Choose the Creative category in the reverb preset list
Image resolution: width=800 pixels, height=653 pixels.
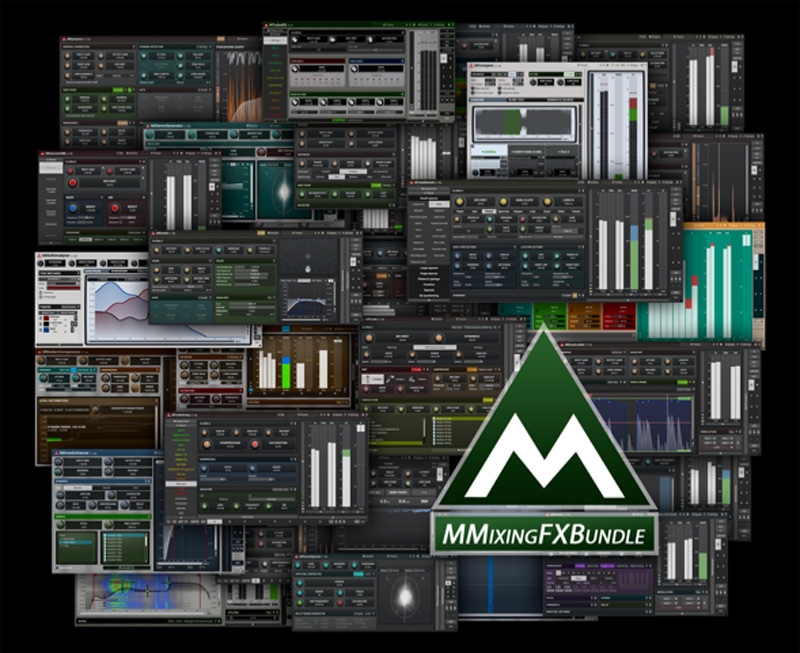tap(429, 285)
